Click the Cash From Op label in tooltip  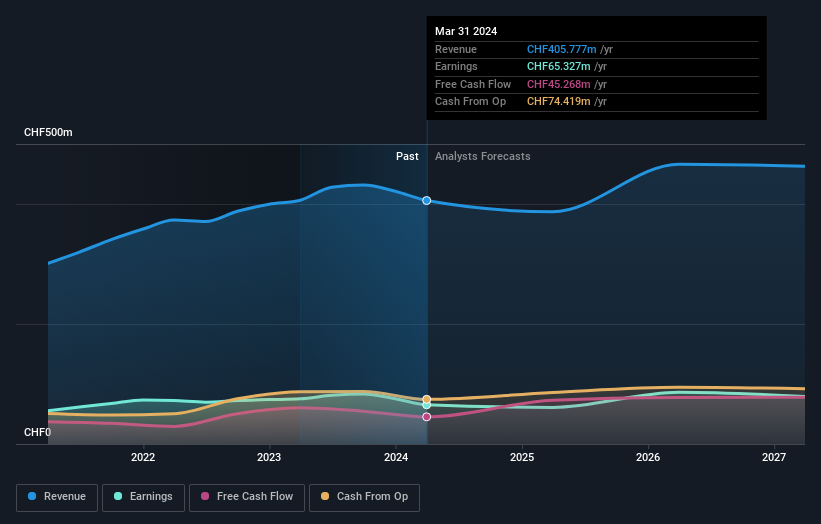pyautogui.click(x=471, y=102)
